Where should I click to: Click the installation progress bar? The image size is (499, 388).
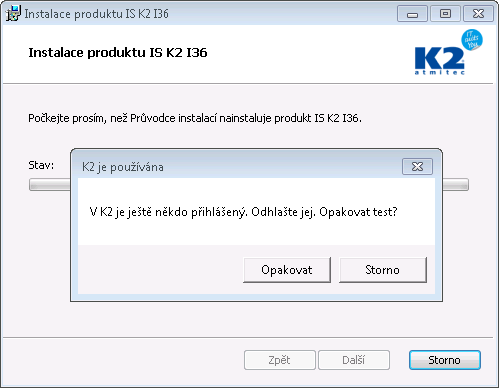point(249,185)
